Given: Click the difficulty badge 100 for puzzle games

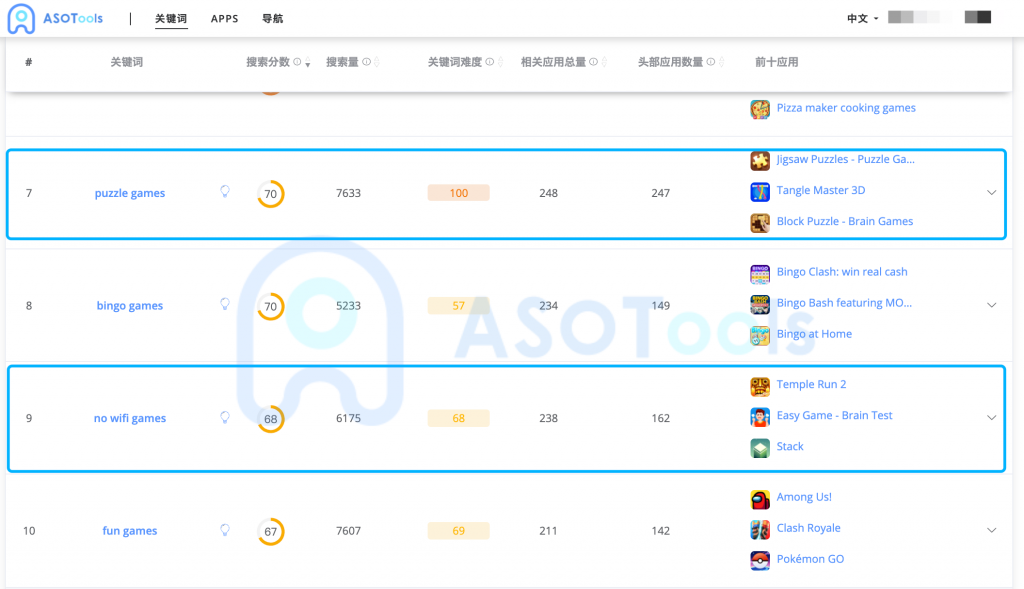Looking at the screenshot, I should coord(458,193).
